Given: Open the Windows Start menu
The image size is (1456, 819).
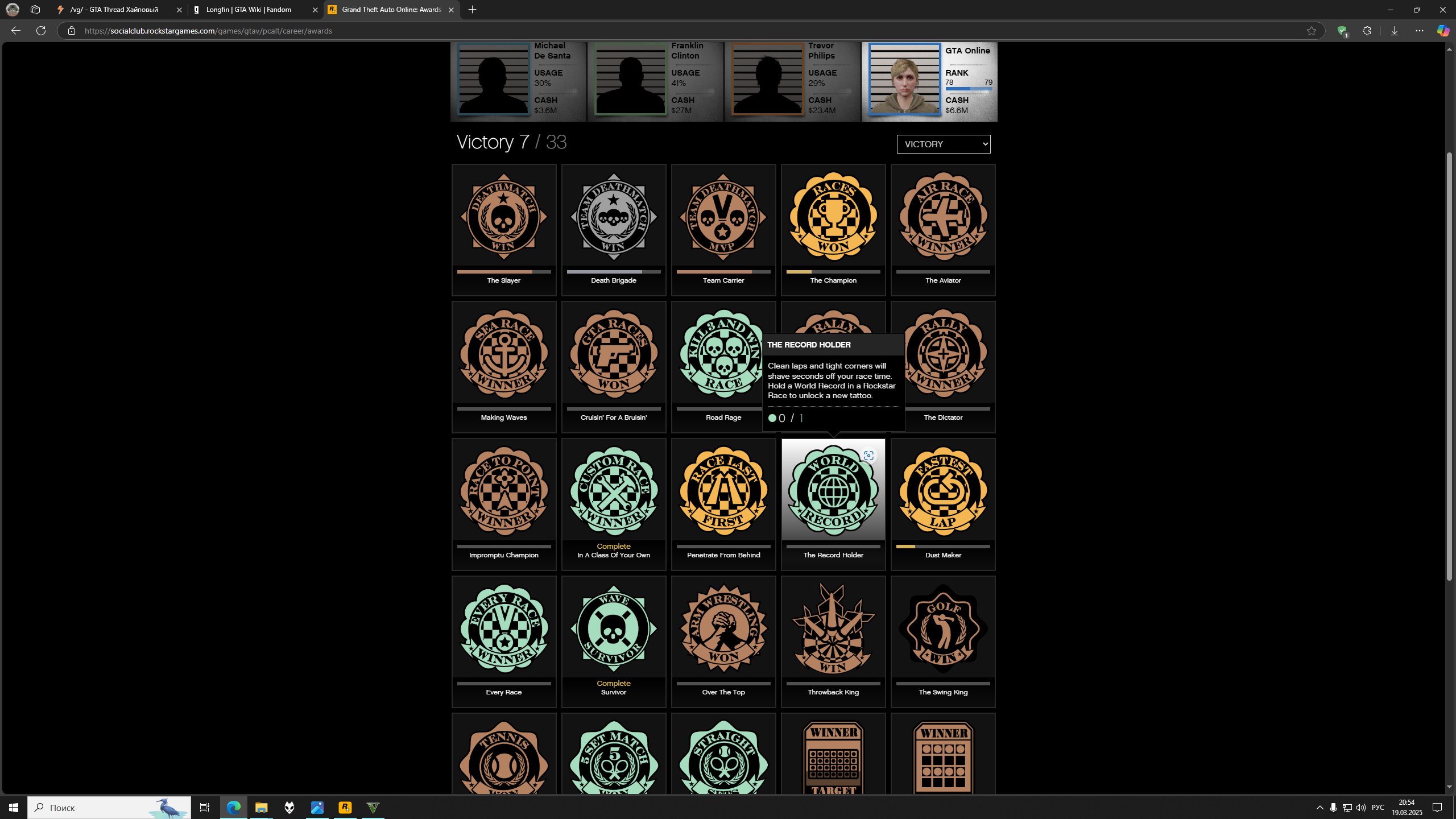Looking at the screenshot, I should tap(14, 807).
